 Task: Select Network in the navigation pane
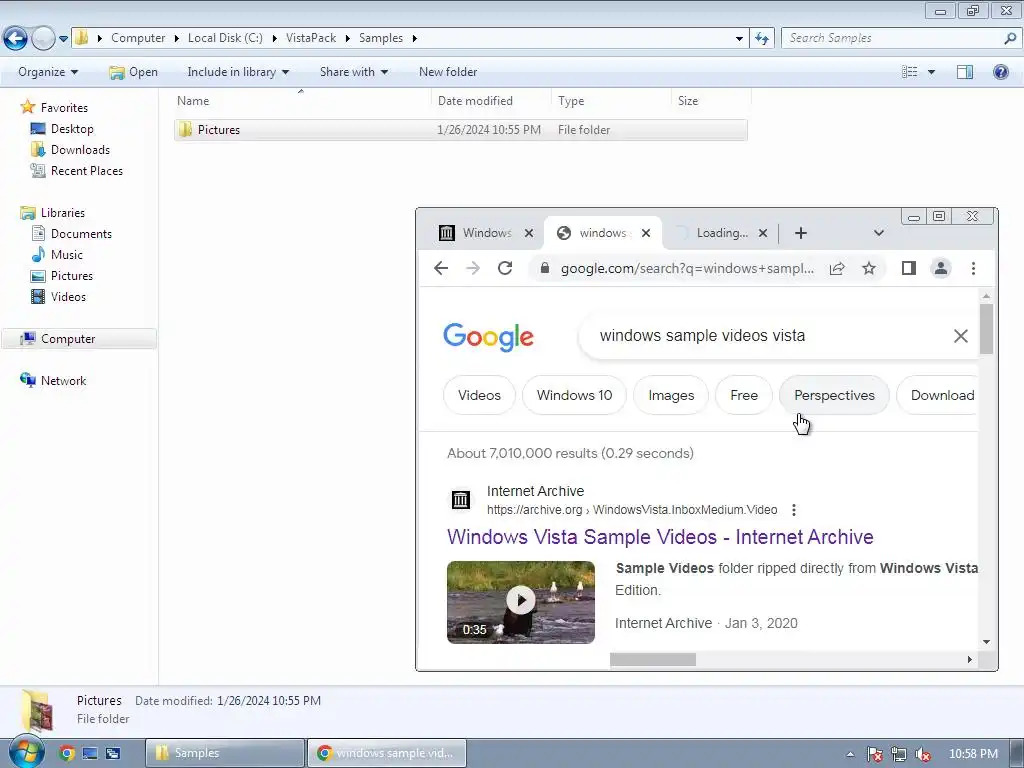pos(63,381)
